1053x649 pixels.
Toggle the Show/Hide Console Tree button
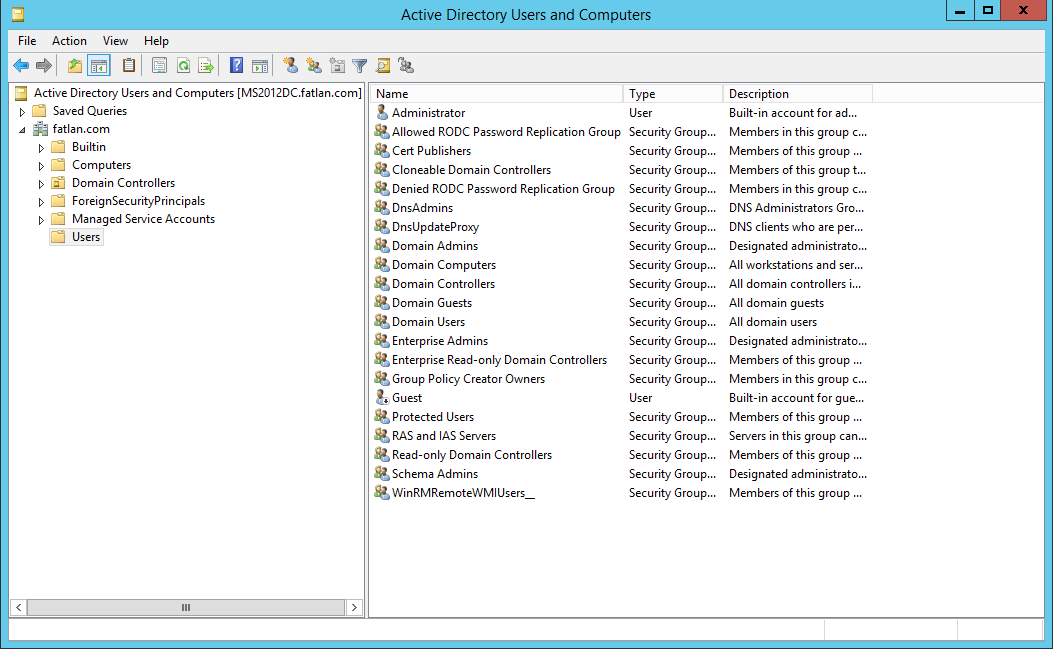[x=99, y=66]
